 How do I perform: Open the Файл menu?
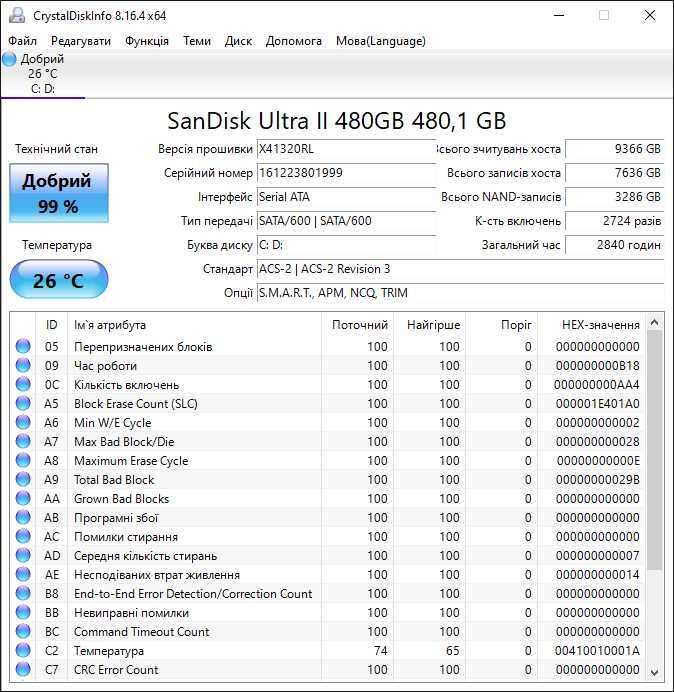tap(23, 41)
